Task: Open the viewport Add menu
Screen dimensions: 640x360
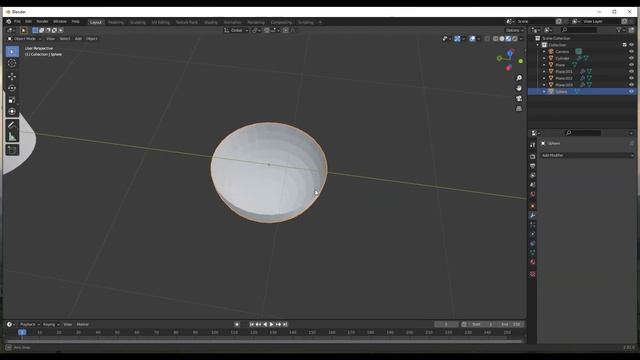Action: click(x=78, y=39)
